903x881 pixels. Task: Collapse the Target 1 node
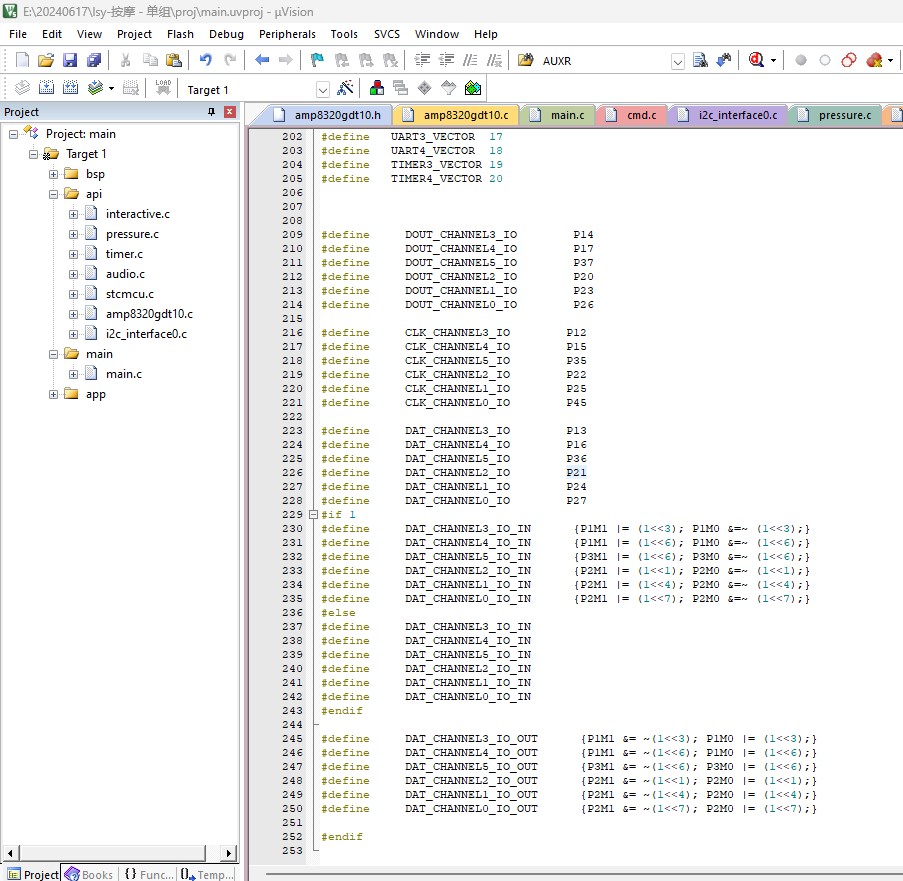[x=33, y=154]
